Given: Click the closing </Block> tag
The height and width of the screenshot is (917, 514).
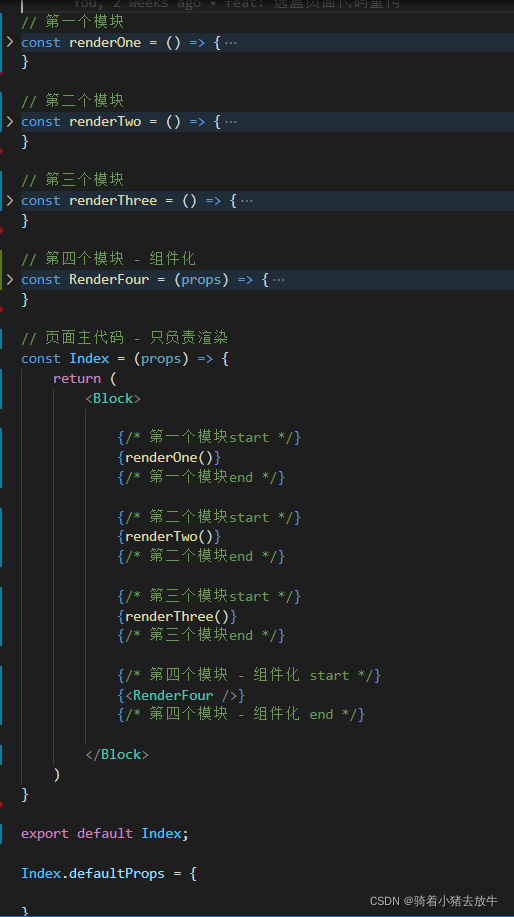Looking at the screenshot, I should (117, 754).
